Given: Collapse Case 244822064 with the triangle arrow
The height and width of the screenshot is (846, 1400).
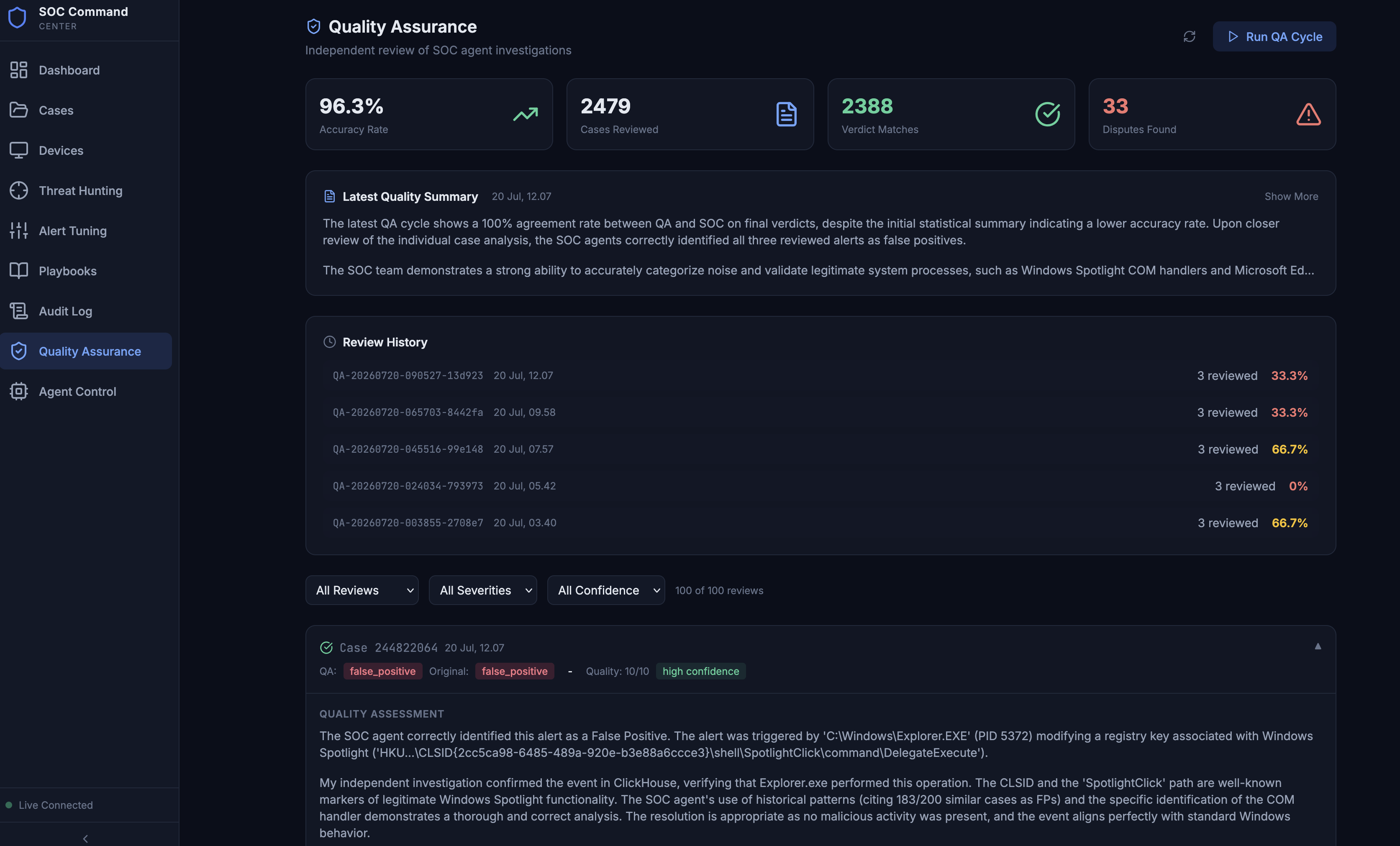Looking at the screenshot, I should click(1318, 646).
